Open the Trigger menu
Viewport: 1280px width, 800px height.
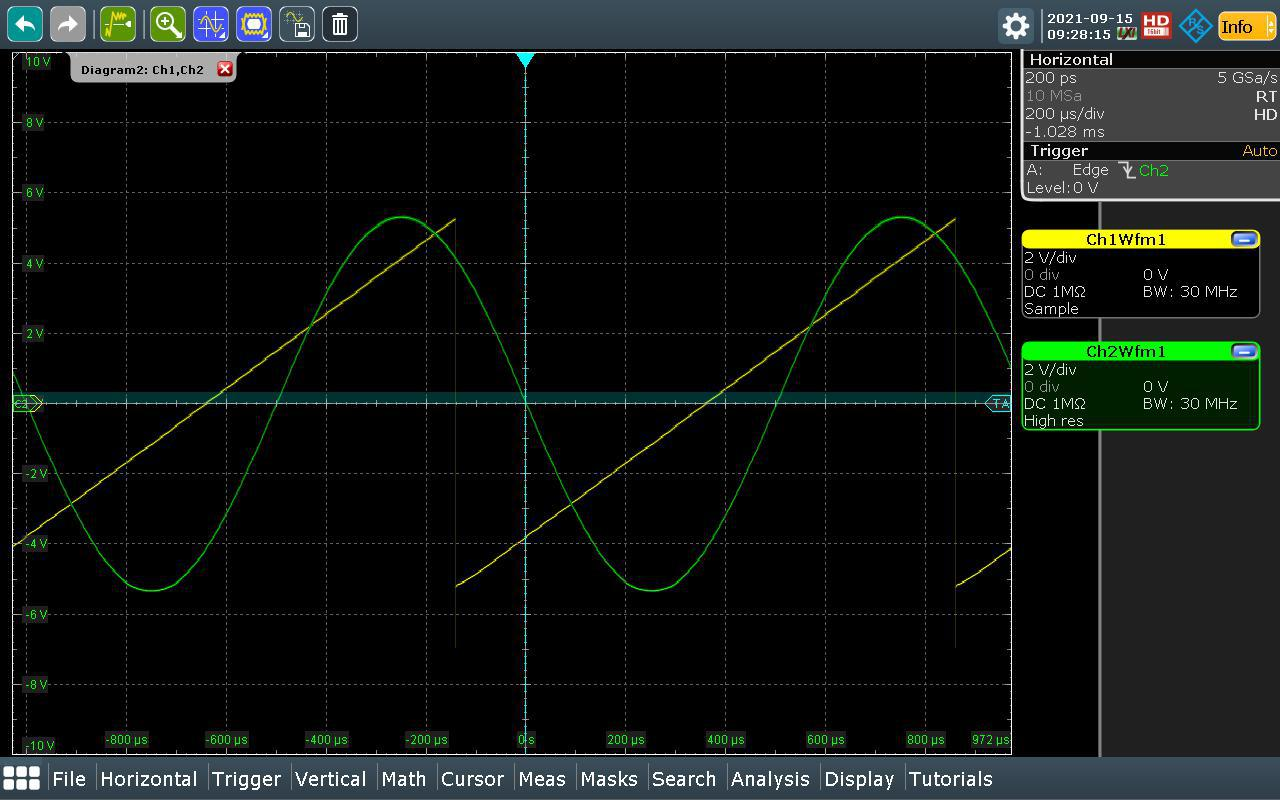pos(246,779)
